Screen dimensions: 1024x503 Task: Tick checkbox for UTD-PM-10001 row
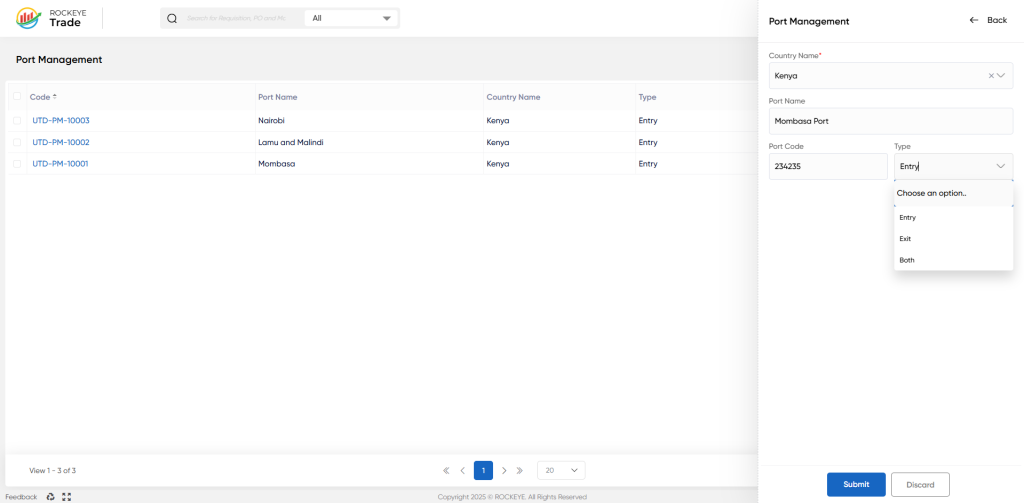click(17, 163)
